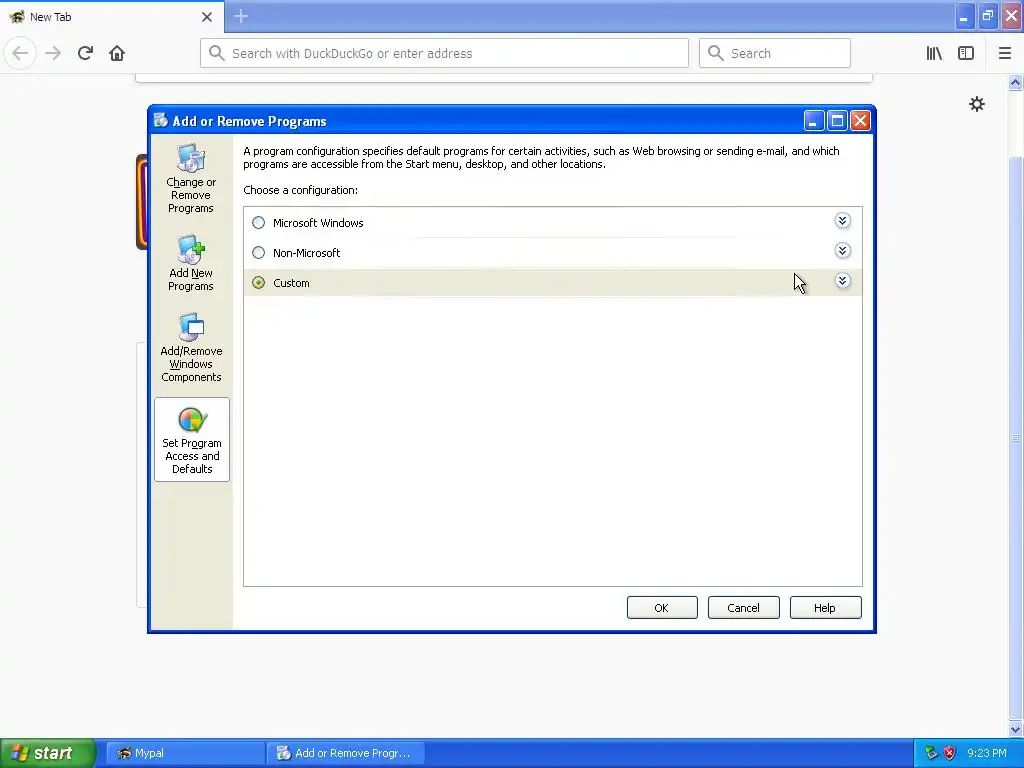The image size is (1024, 768).
Task: Select the Non-Microsoft configuration radio
Action: [x=259, y=253]
